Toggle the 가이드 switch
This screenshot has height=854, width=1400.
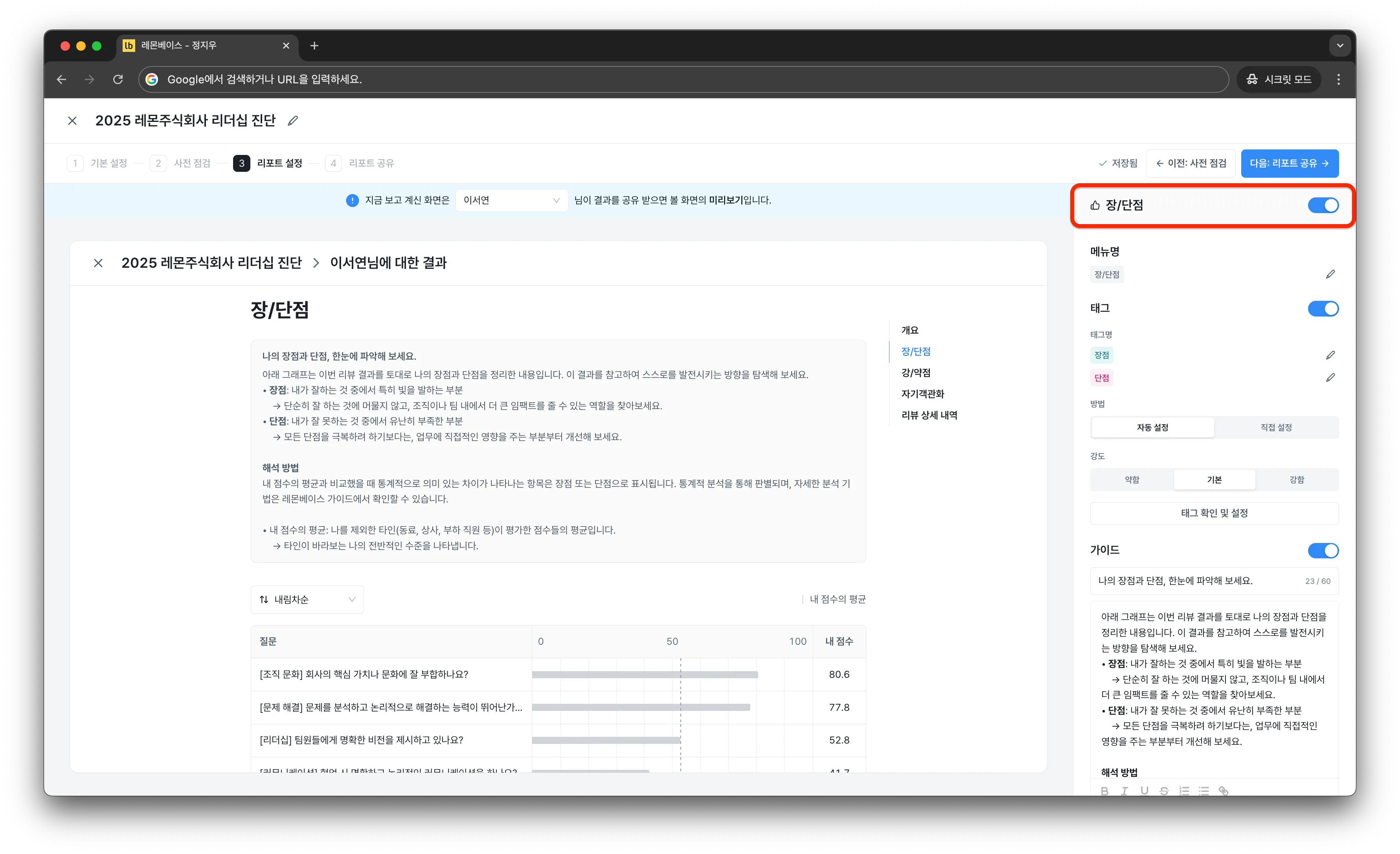pos(1323,550)
